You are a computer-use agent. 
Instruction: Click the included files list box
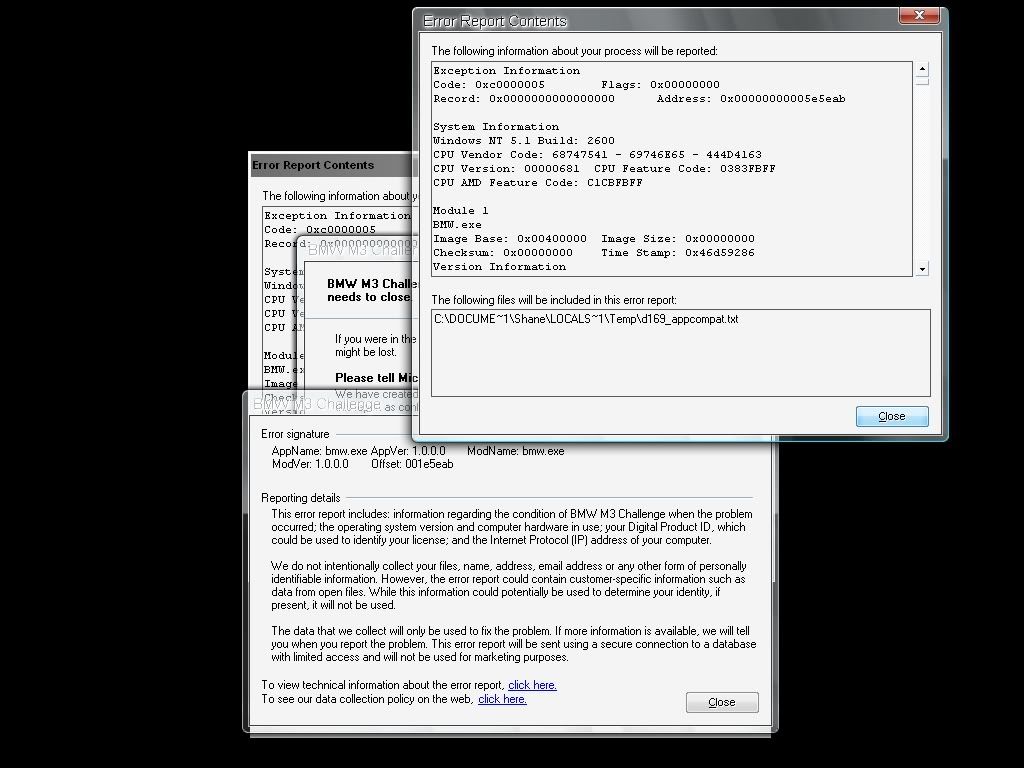tap(680, 353)
